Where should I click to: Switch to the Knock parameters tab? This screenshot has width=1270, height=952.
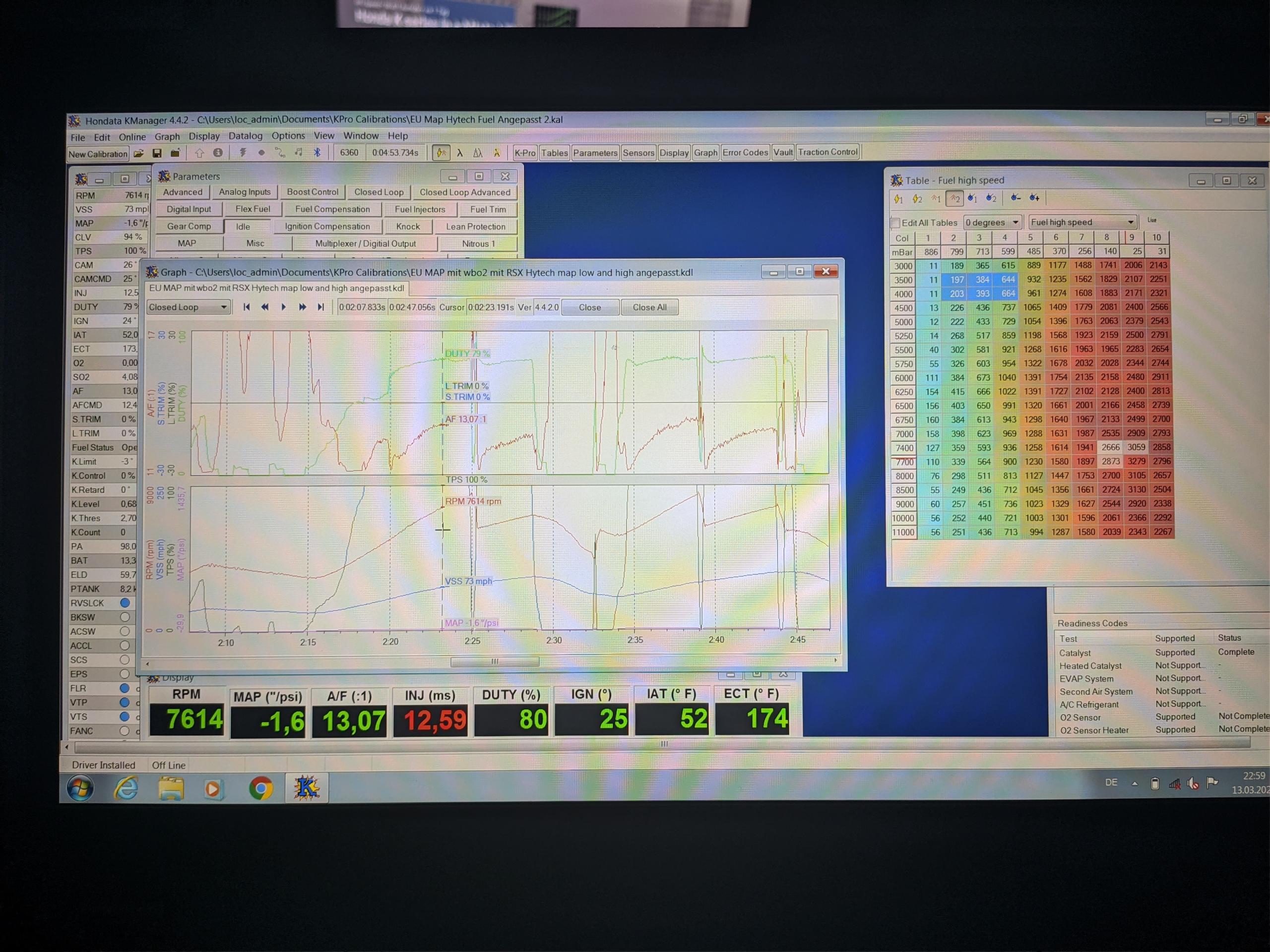click(408, 227)
